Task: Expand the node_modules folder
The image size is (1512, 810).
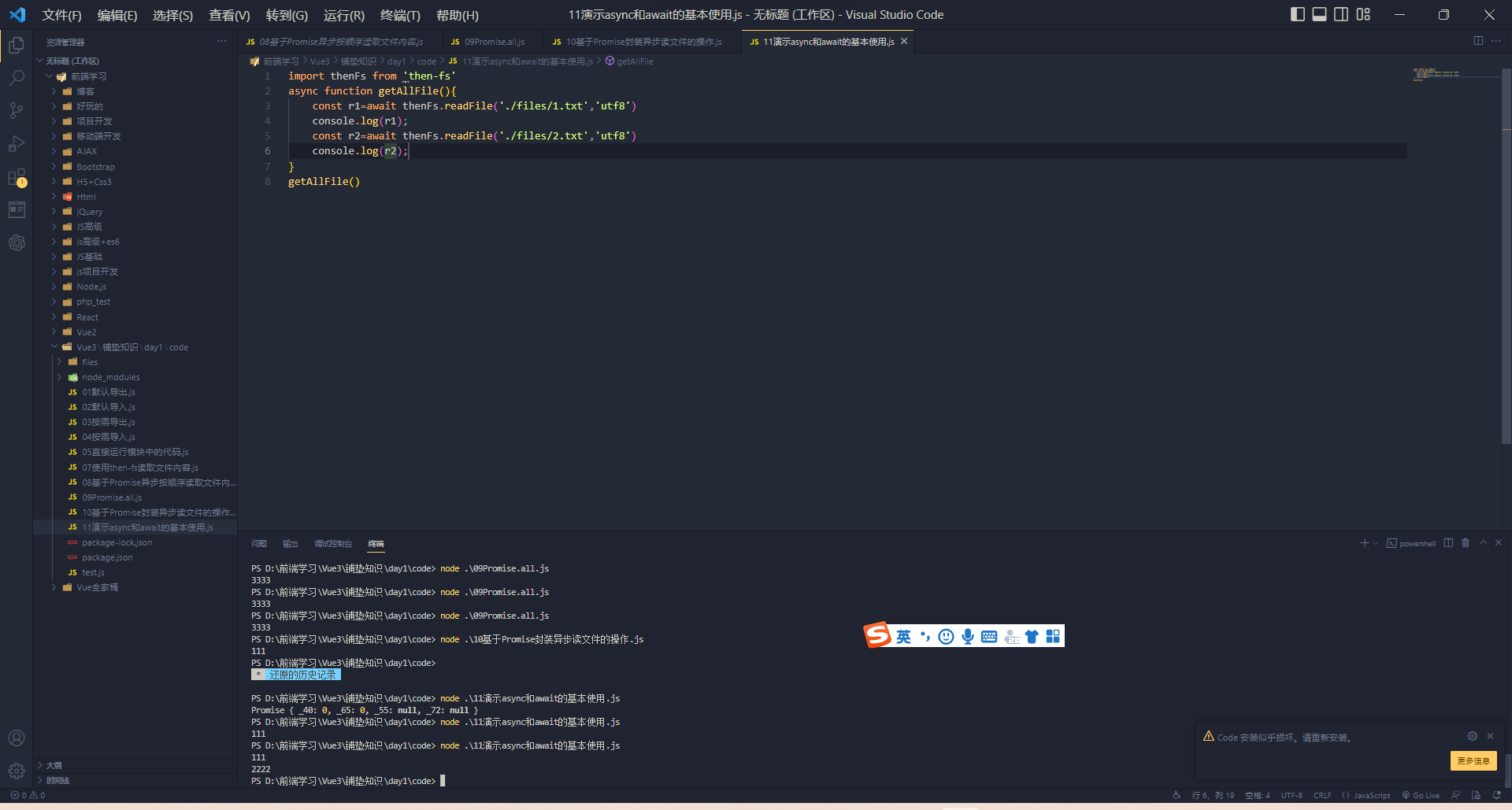Action: (x=110, y=377)
